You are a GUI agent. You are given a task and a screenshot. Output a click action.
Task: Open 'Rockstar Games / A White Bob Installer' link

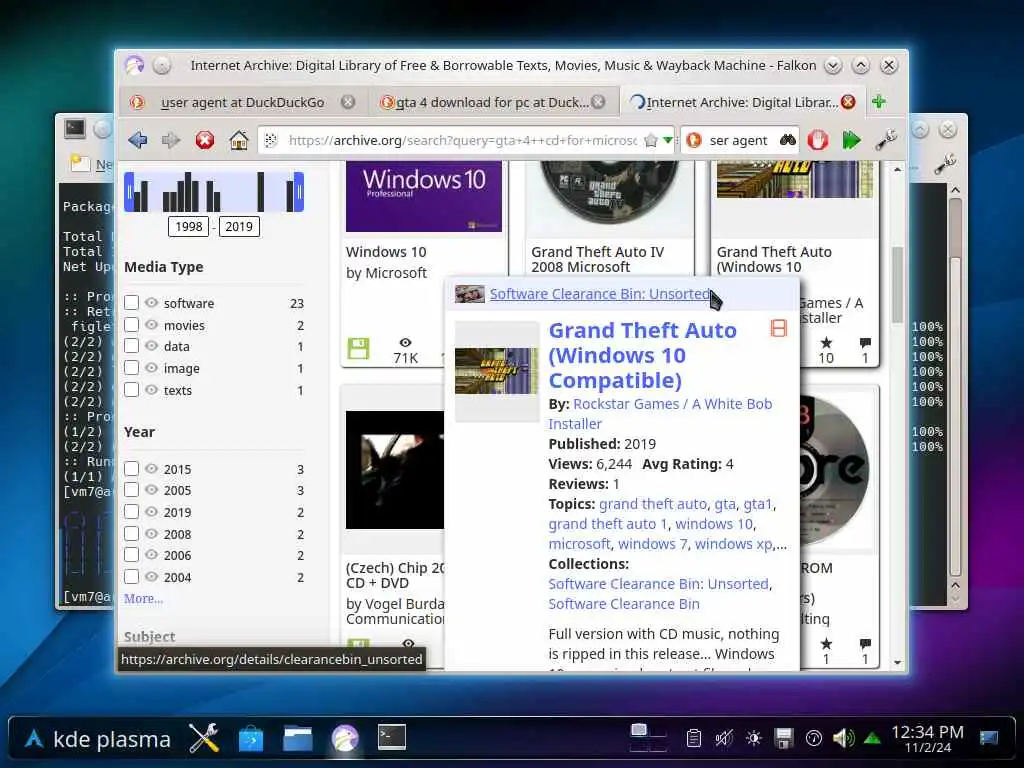[x=660, y=413]
